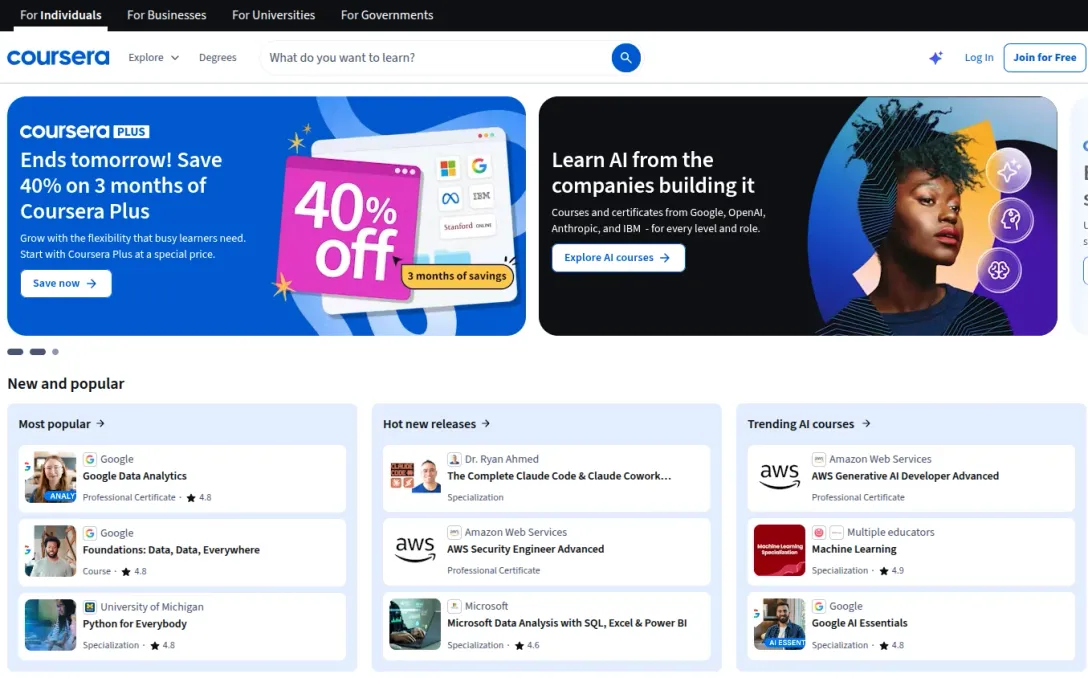Image resolution: width=1088 pixels, height=678 pixels.
Task: Switch to the For Businesses tab
Action: [x=167, y=15]
